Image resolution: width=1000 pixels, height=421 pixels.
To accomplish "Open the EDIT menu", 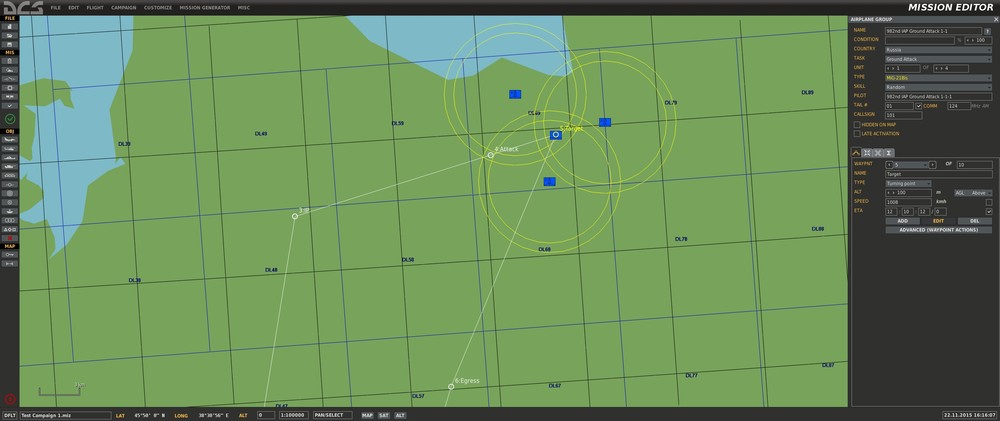I will [74, 8].
